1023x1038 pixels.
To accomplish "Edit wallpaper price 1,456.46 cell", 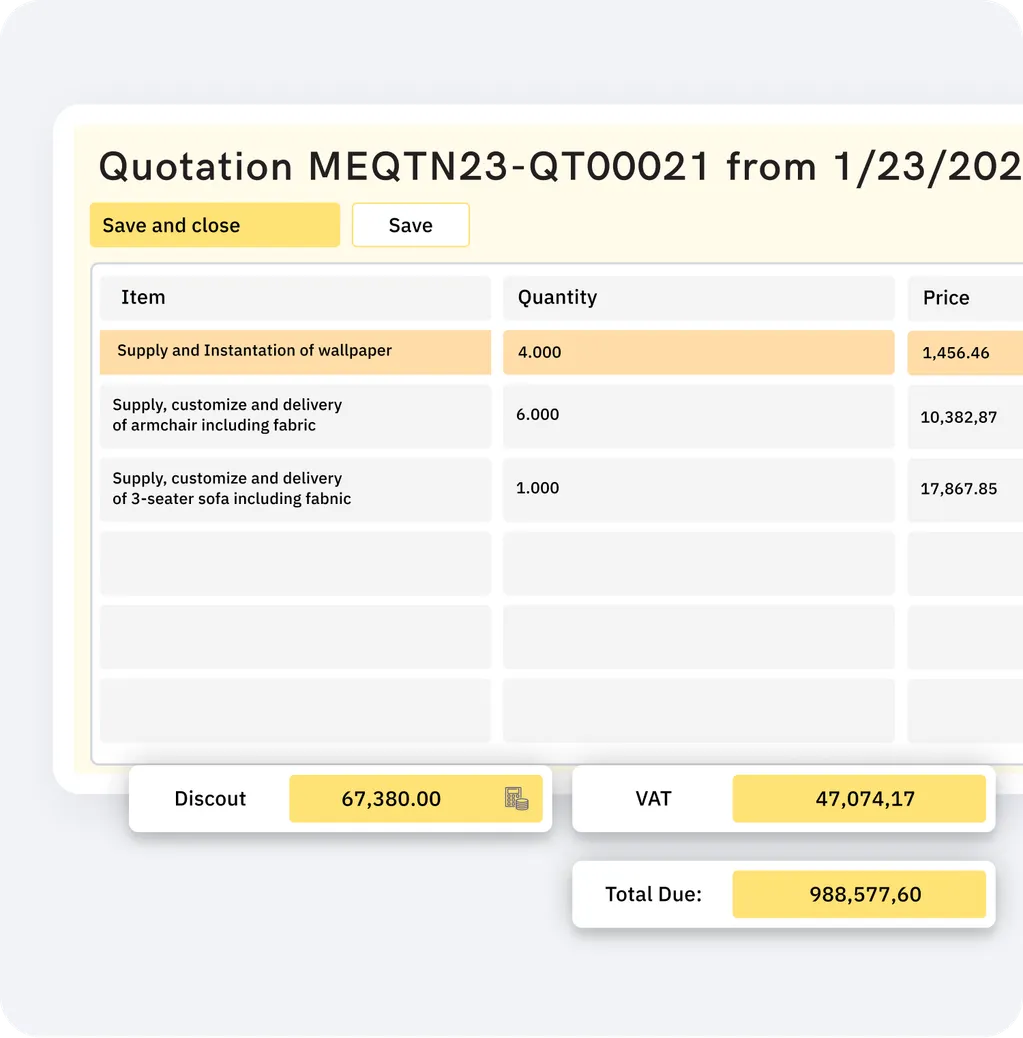I will (965, 352).
